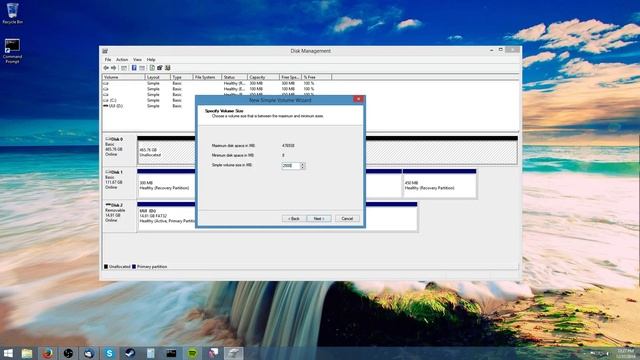Open Help using the blue toolbar icon
The width and height of the screenshot is (640, 360).
pyautogui.click(x=134, y=68)
